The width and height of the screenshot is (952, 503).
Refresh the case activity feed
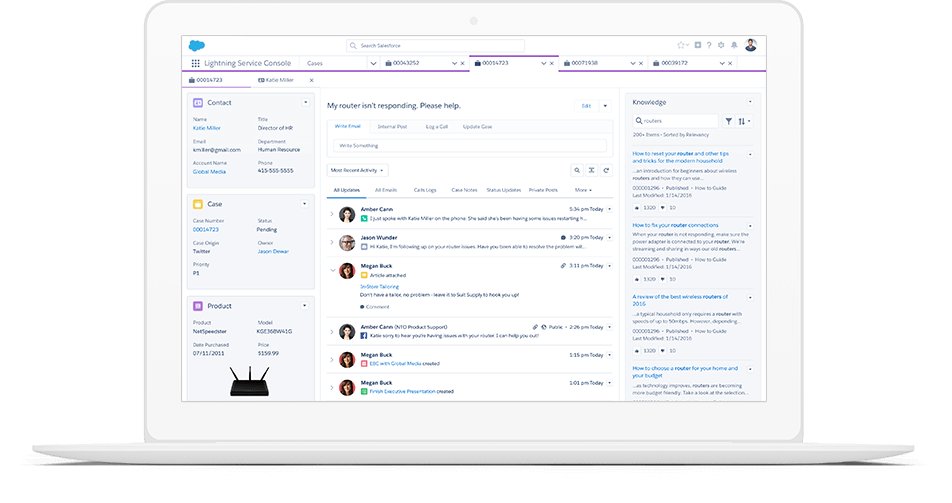tap(606, 171)
